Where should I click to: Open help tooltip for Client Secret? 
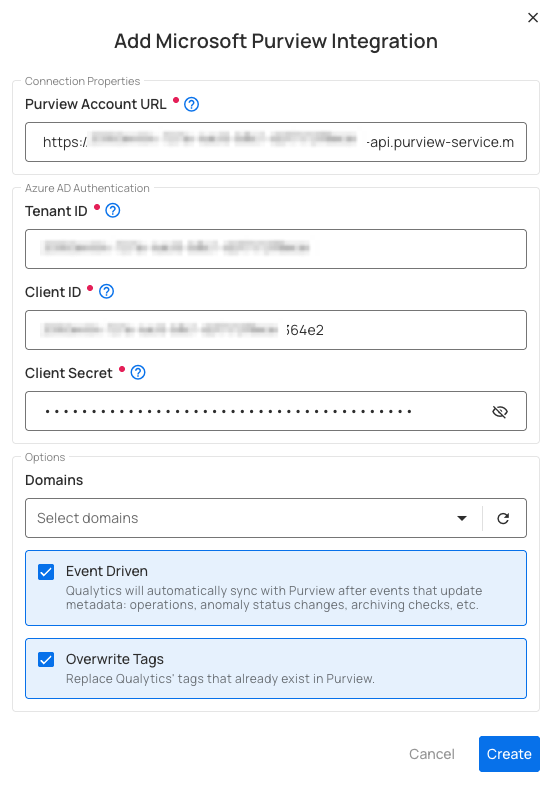138,373
